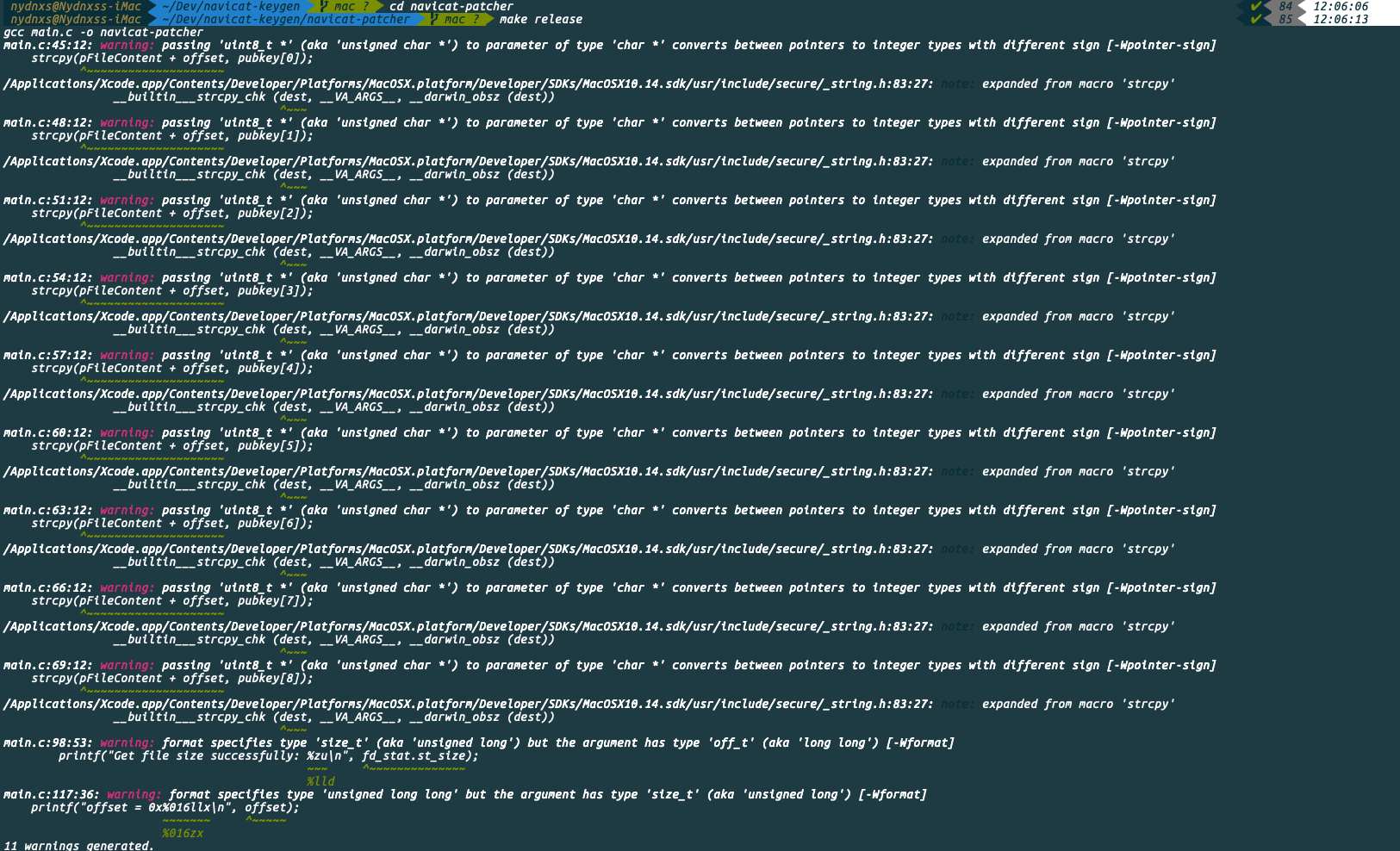The height and width of the screenshot is (851, 1400).
Task: Click '[-Wformat]' on the main.c:117:36 warning
Action: (893, 794)
